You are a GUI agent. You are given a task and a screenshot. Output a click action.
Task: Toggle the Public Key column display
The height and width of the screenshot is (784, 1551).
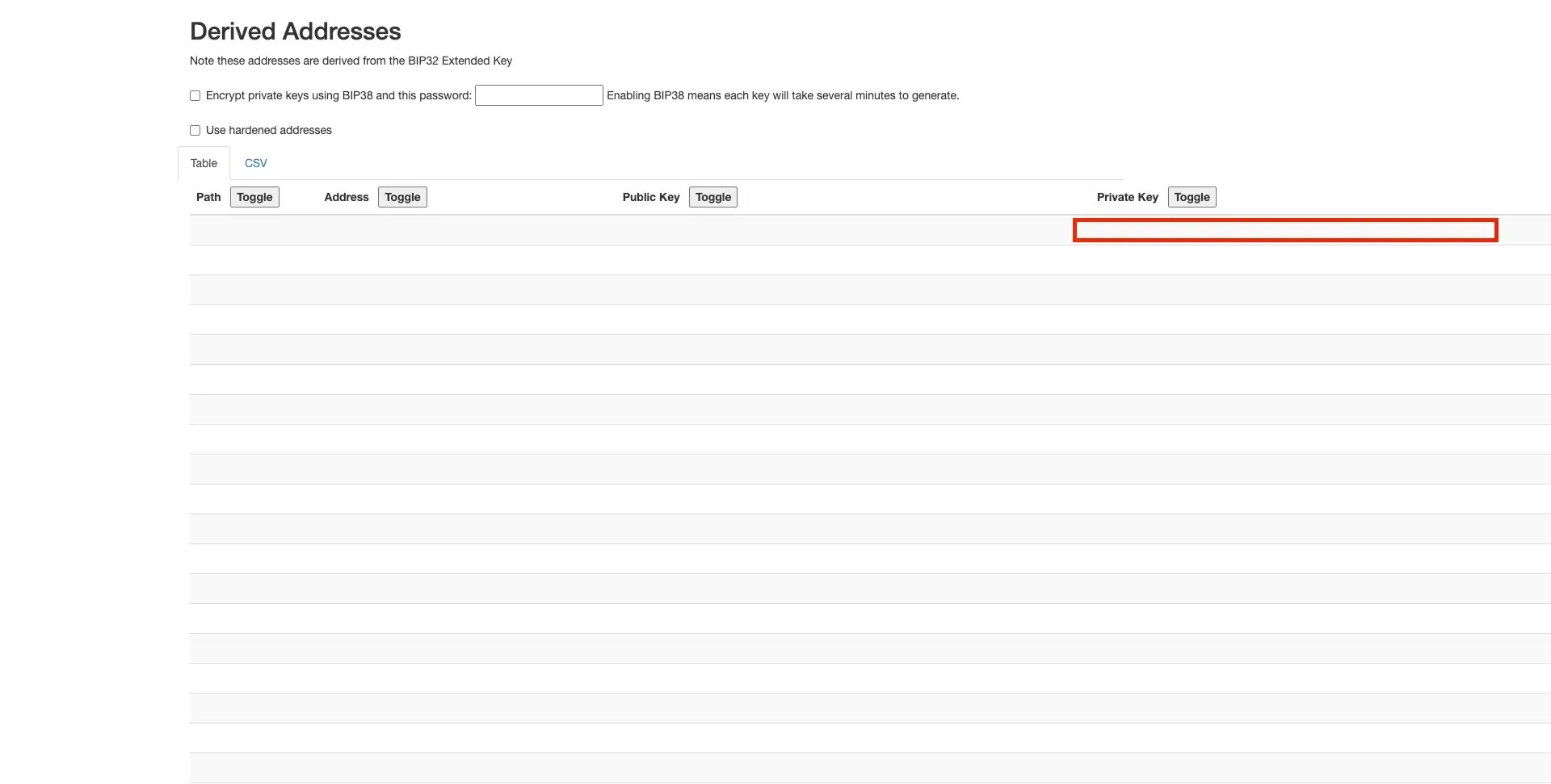712,196
